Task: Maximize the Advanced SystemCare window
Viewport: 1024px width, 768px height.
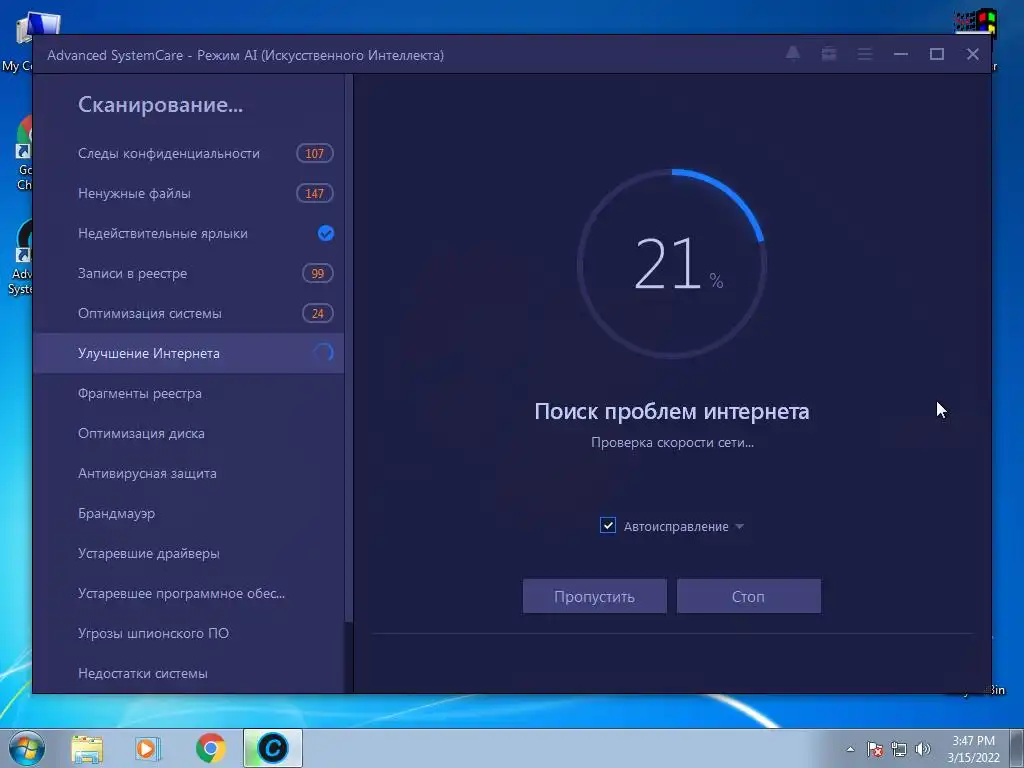Action: [x=936, y=54]
